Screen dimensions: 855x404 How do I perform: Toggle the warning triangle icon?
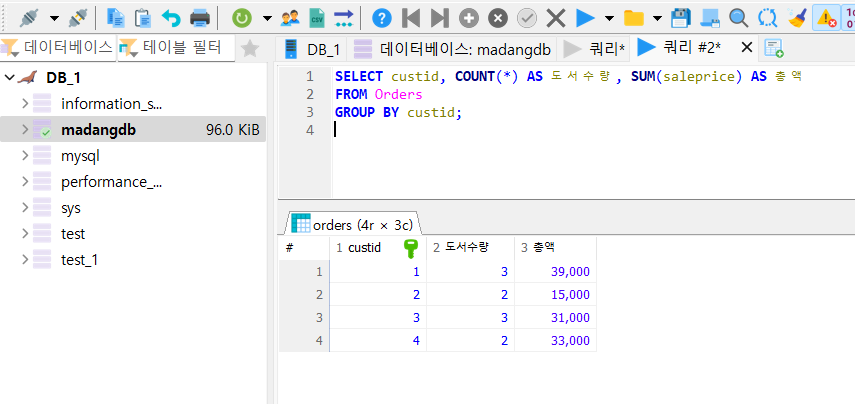[826, 19]
